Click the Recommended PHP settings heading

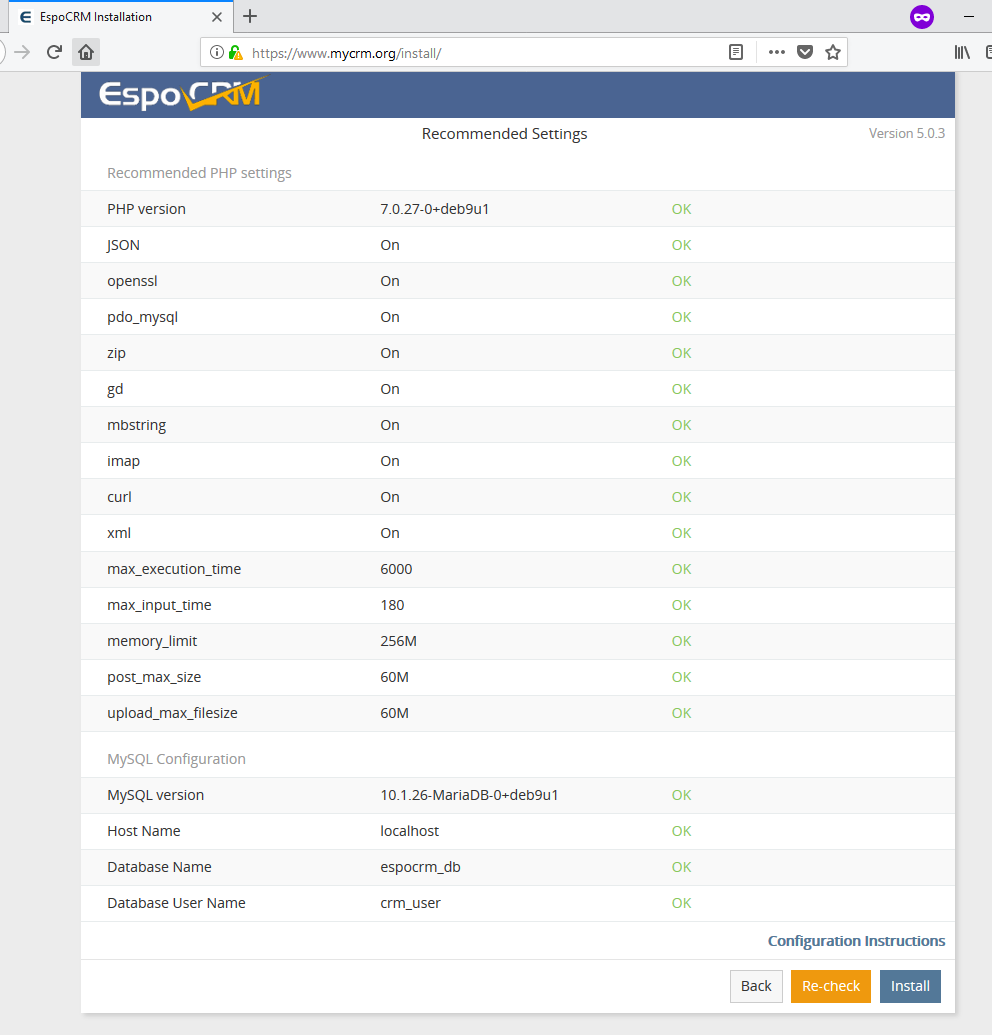[199, 173]
